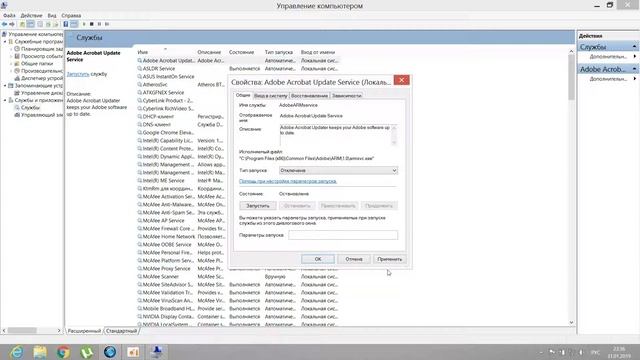Screen dimensions: 640x360
Task: Click the Запустить службу link
Action: click(x=78, y=74)
